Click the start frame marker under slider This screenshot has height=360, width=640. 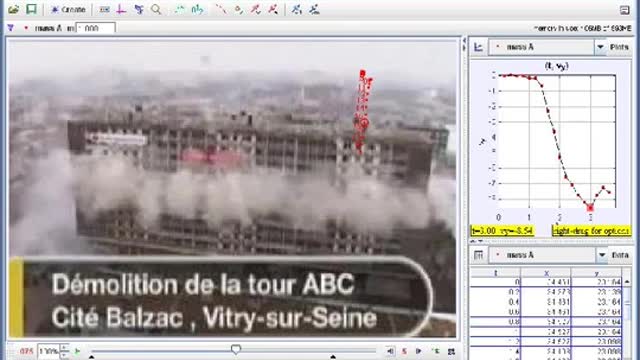pos(92,357)
